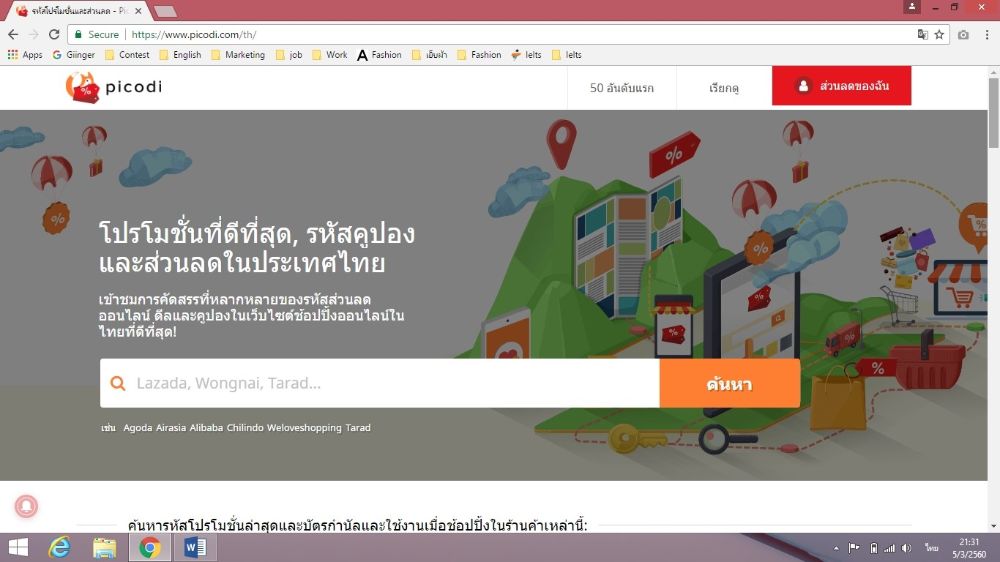Open the Chrome three-dot menu
The width and height of the screenshot is (1000, 562).
(986, 34)
